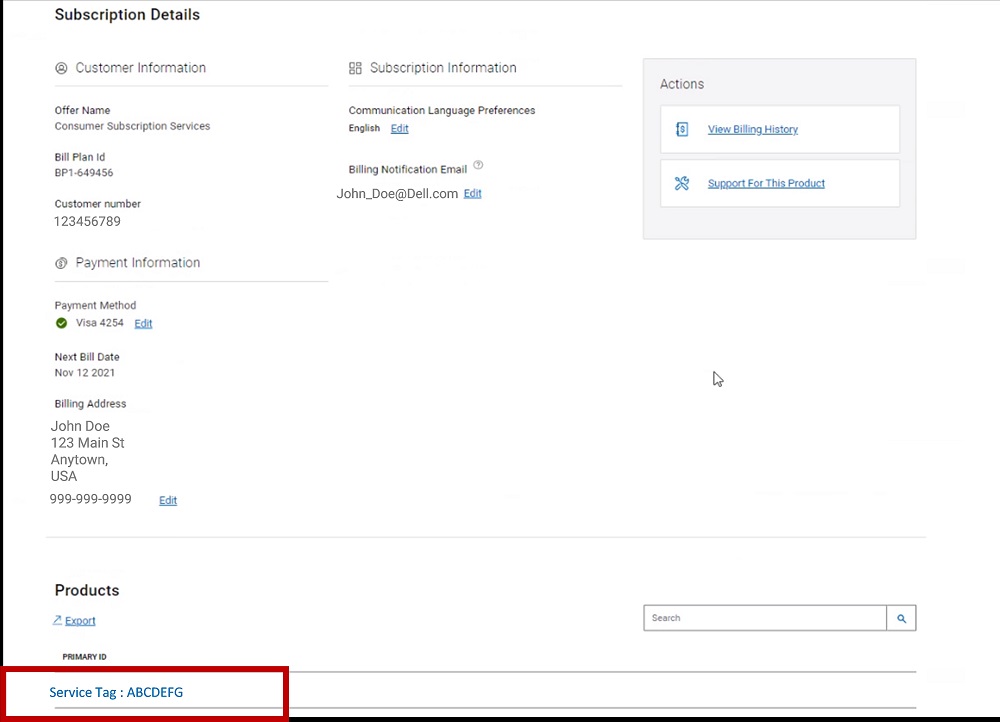Edit the Visa 4254 payment method
The image size is (1000, 722).
(x=143, y=323)
